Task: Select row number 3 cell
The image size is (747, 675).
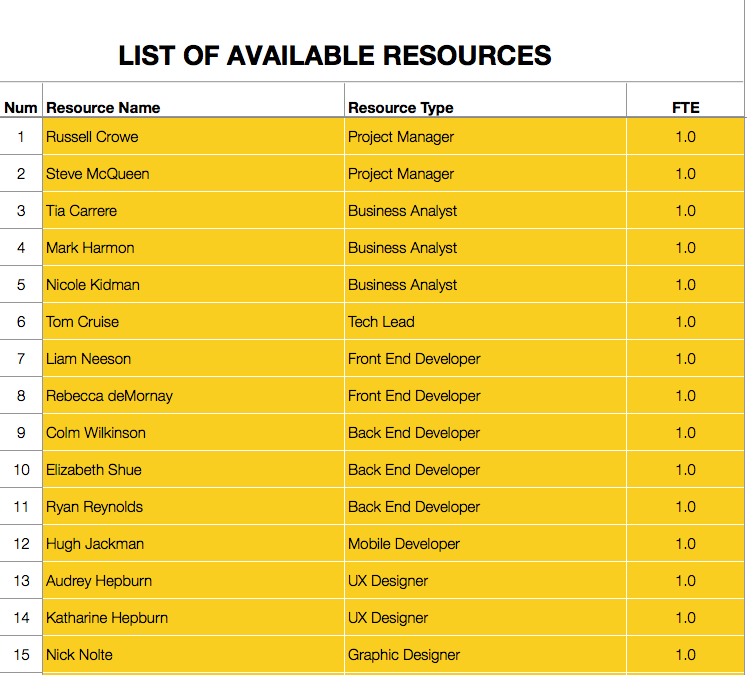Action: pos(21,211)
